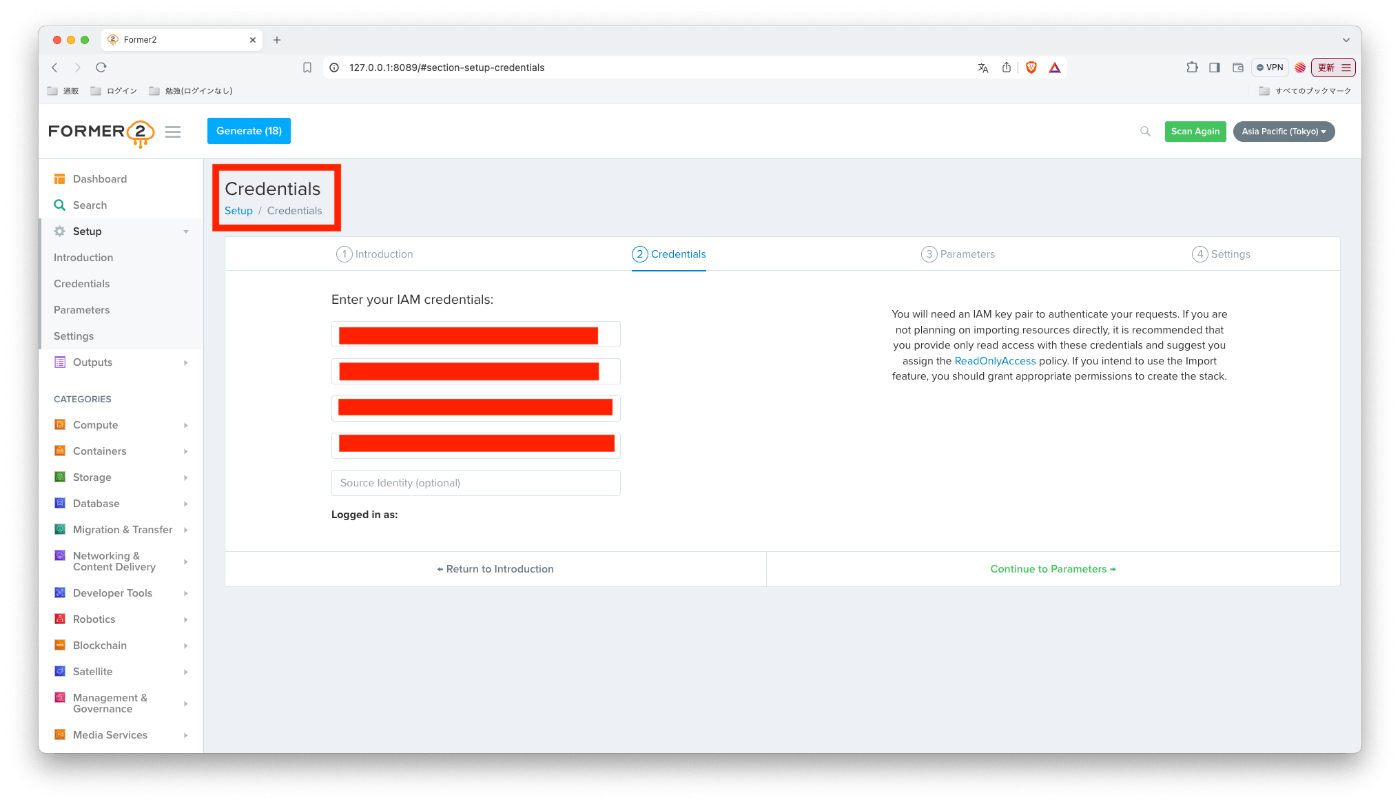Screen dimensions: 1400x804
Task: Go to step 3 Parameters tab
Action: (958, 254)
